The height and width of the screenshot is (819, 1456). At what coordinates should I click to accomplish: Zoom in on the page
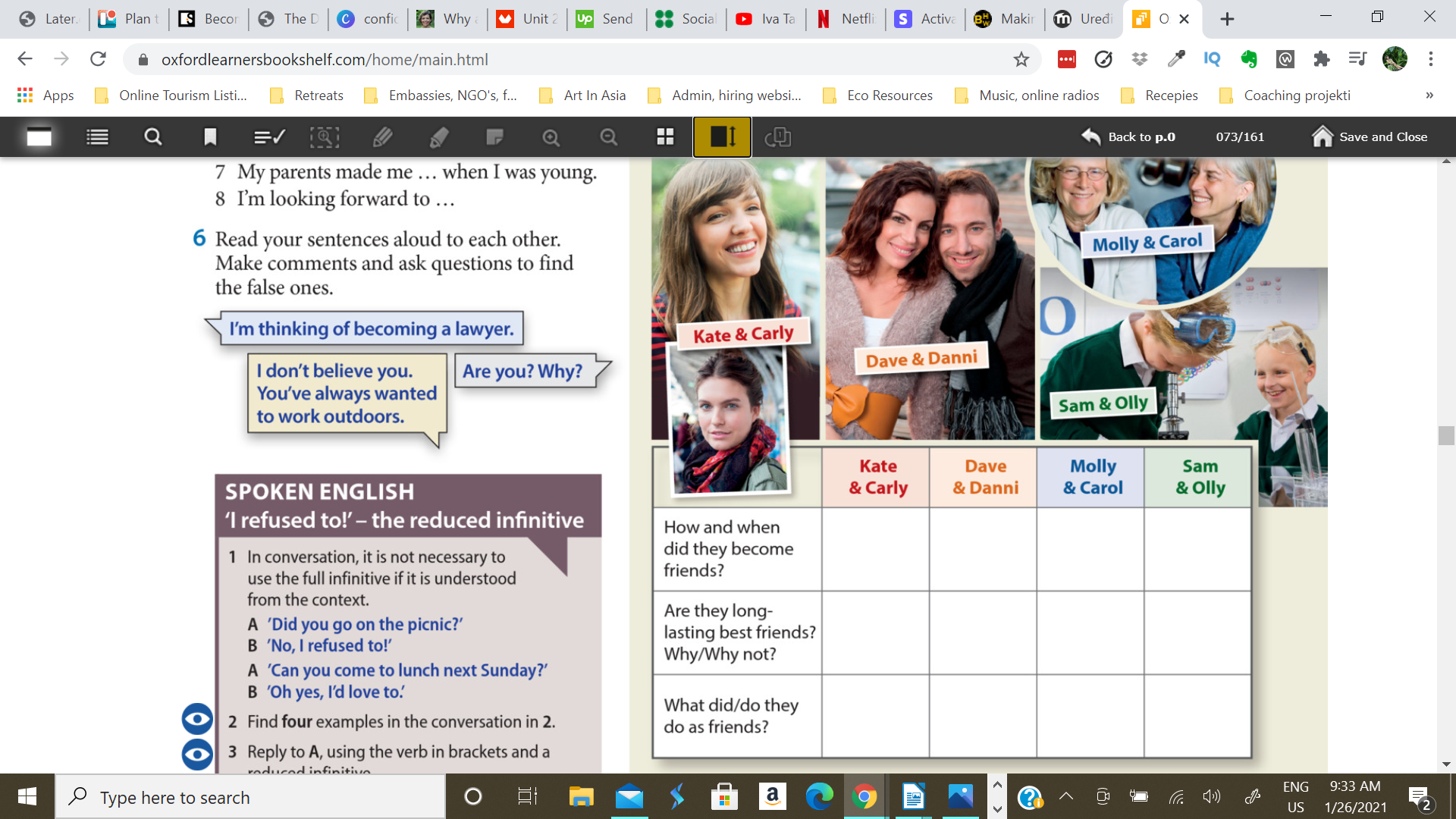pos(551,137)
